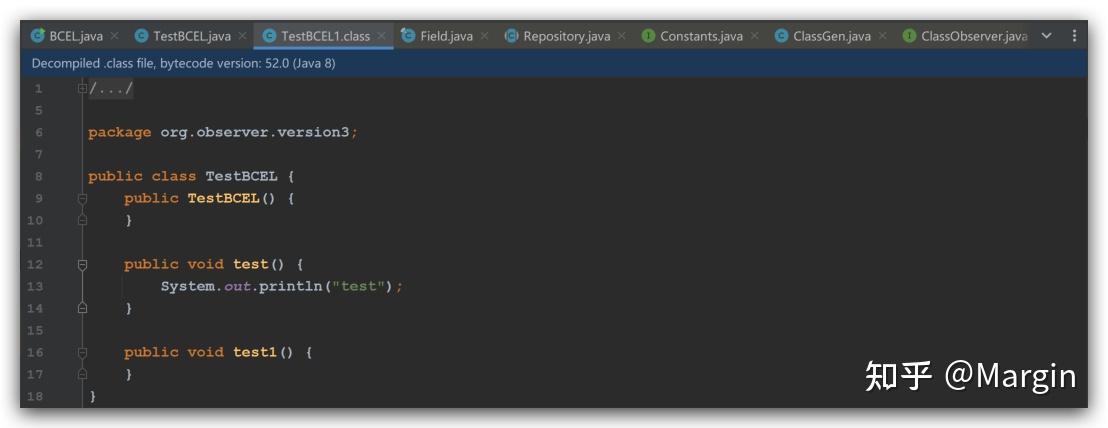Switch to the BCEL.java tab
Screen dimensions: 1108x428
pyautogui.click(x=75, y=36)
